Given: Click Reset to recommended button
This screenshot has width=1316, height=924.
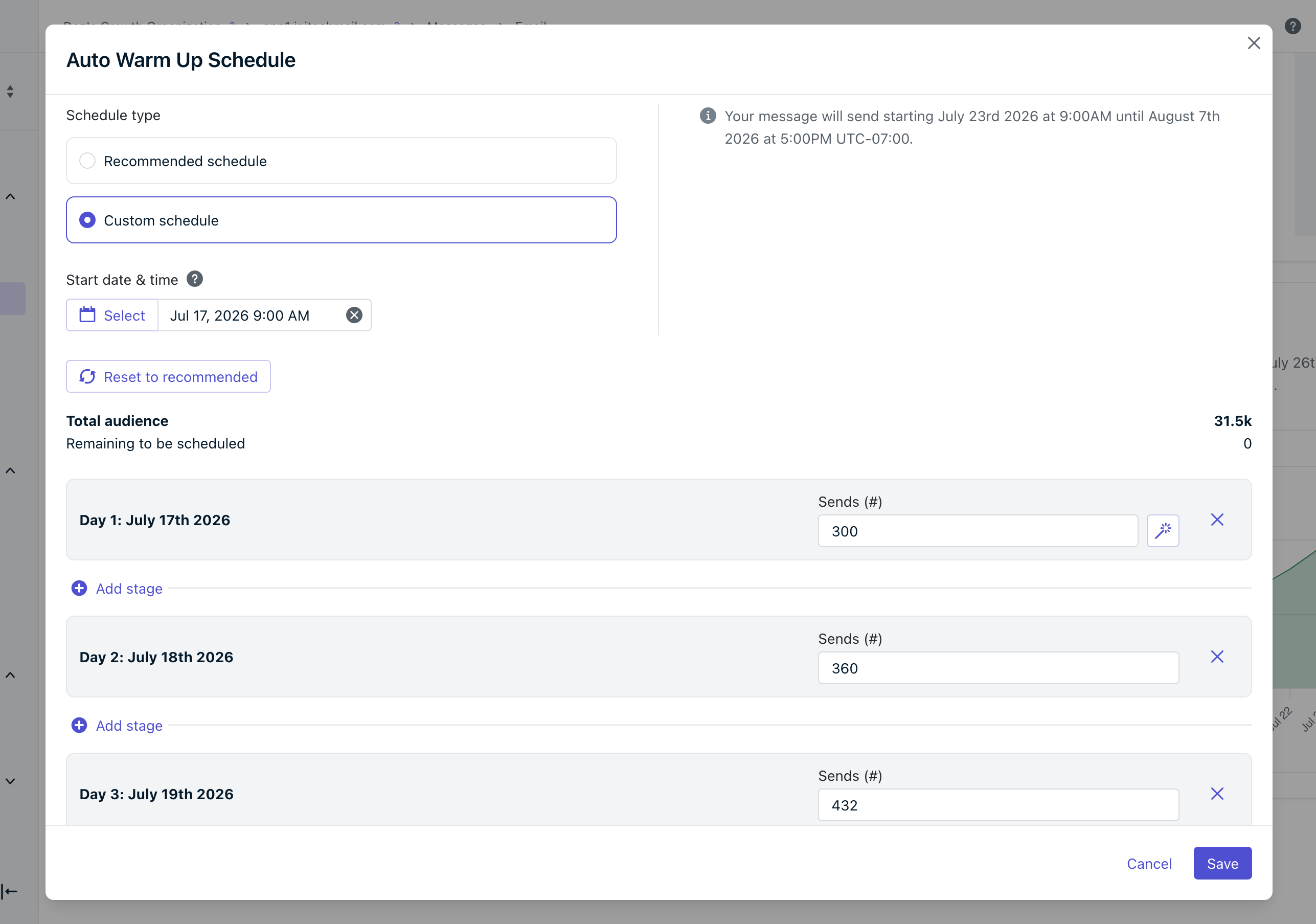Looking at the screenshot, I should (169, 376).
